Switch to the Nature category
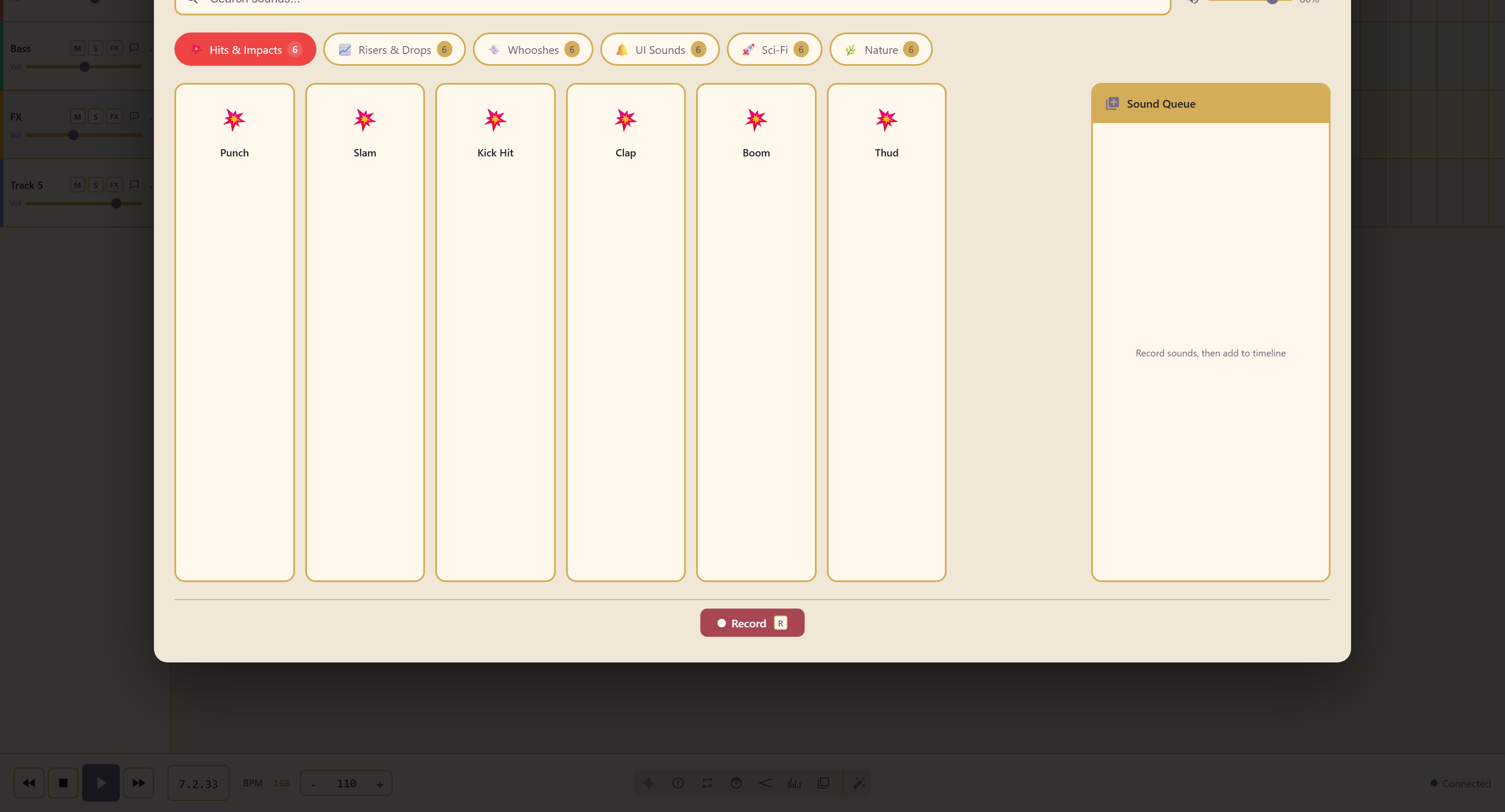 click(x=880, y=49)
